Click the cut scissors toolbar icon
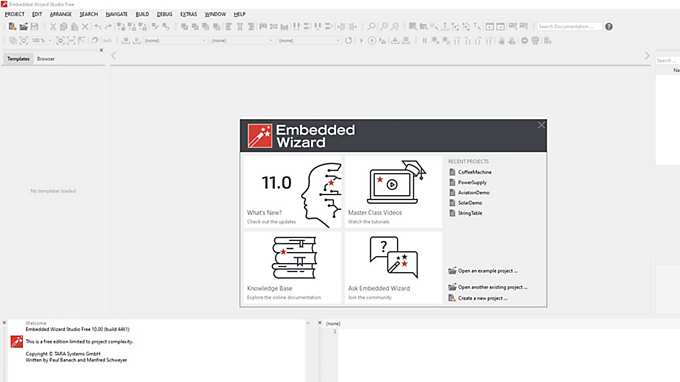 click(x=53, y=26)
